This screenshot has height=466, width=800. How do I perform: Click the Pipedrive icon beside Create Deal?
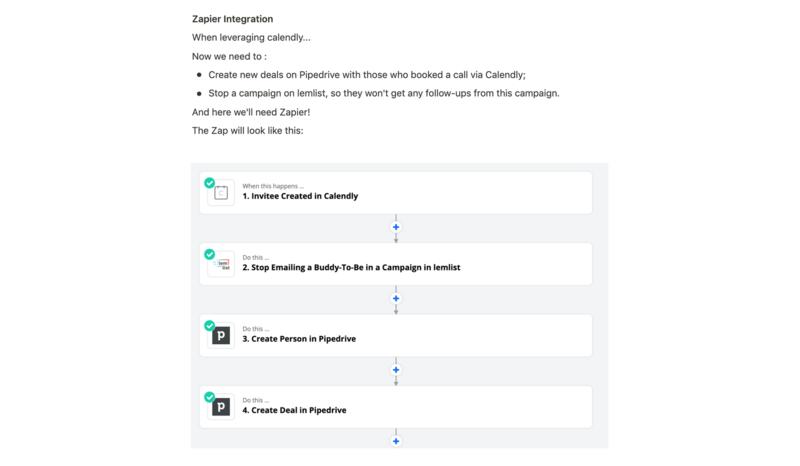[x=221, y=407]
